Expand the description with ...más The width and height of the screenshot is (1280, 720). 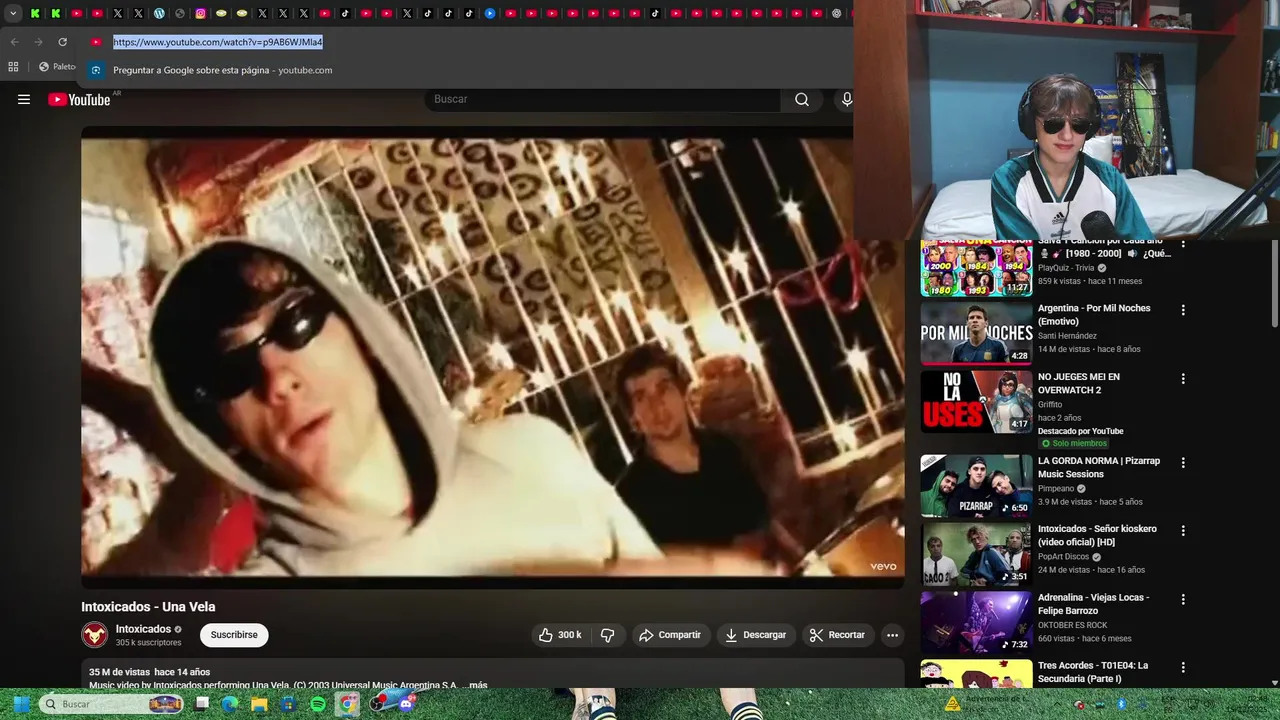coord(474,685)
